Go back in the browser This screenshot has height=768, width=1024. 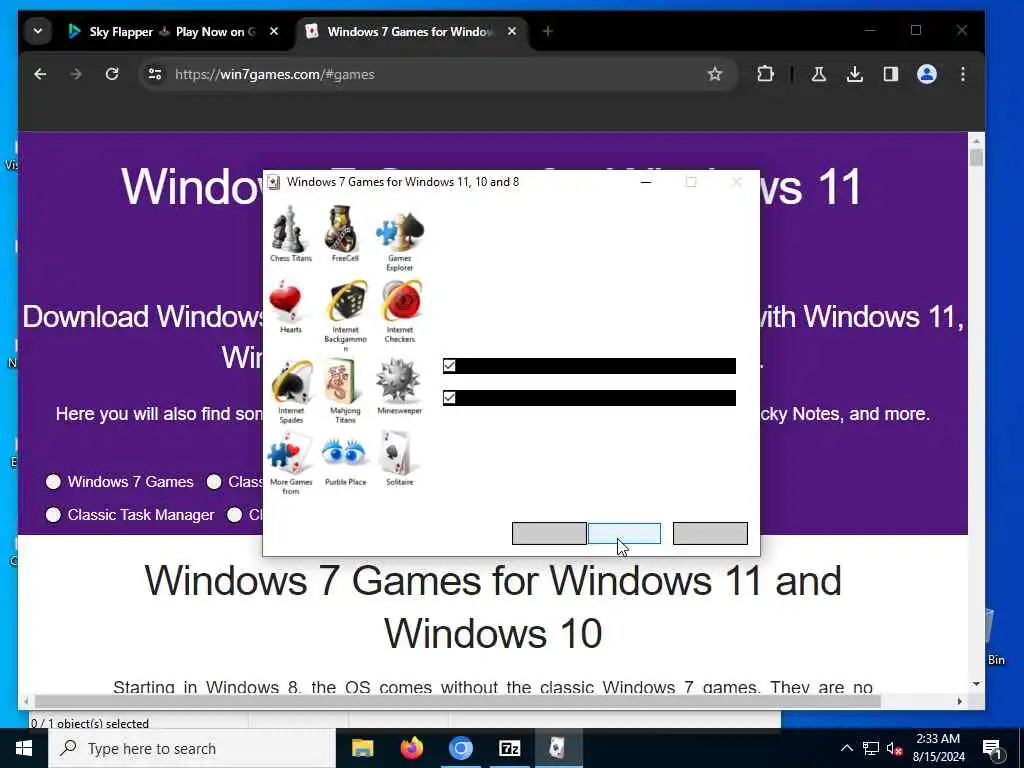(x=40, y=74)
